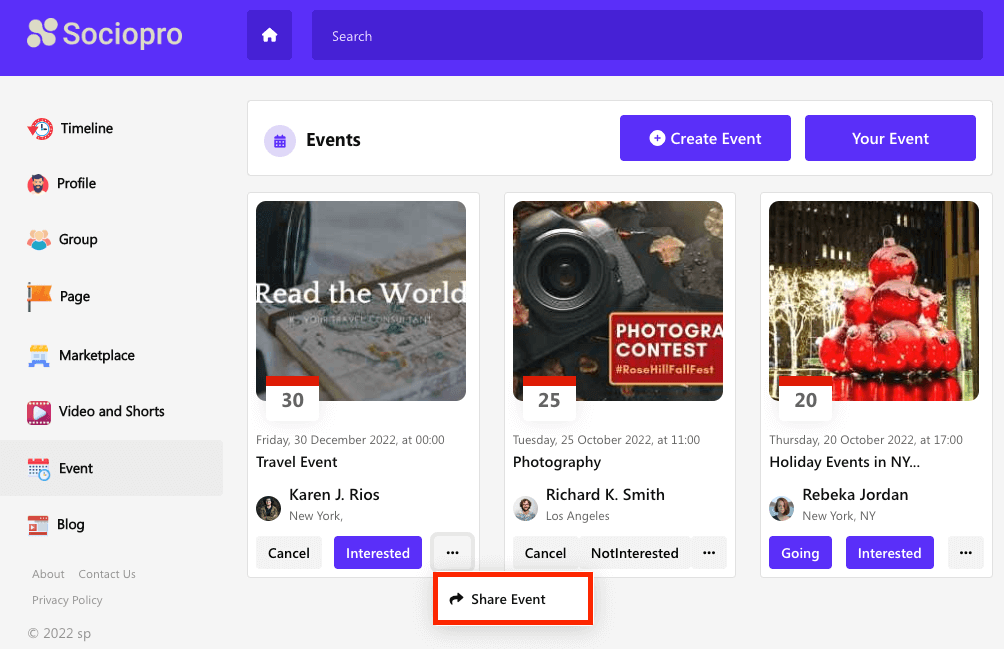Open the Privacy Policy link

pyautogui.click(x=67, y=600)
